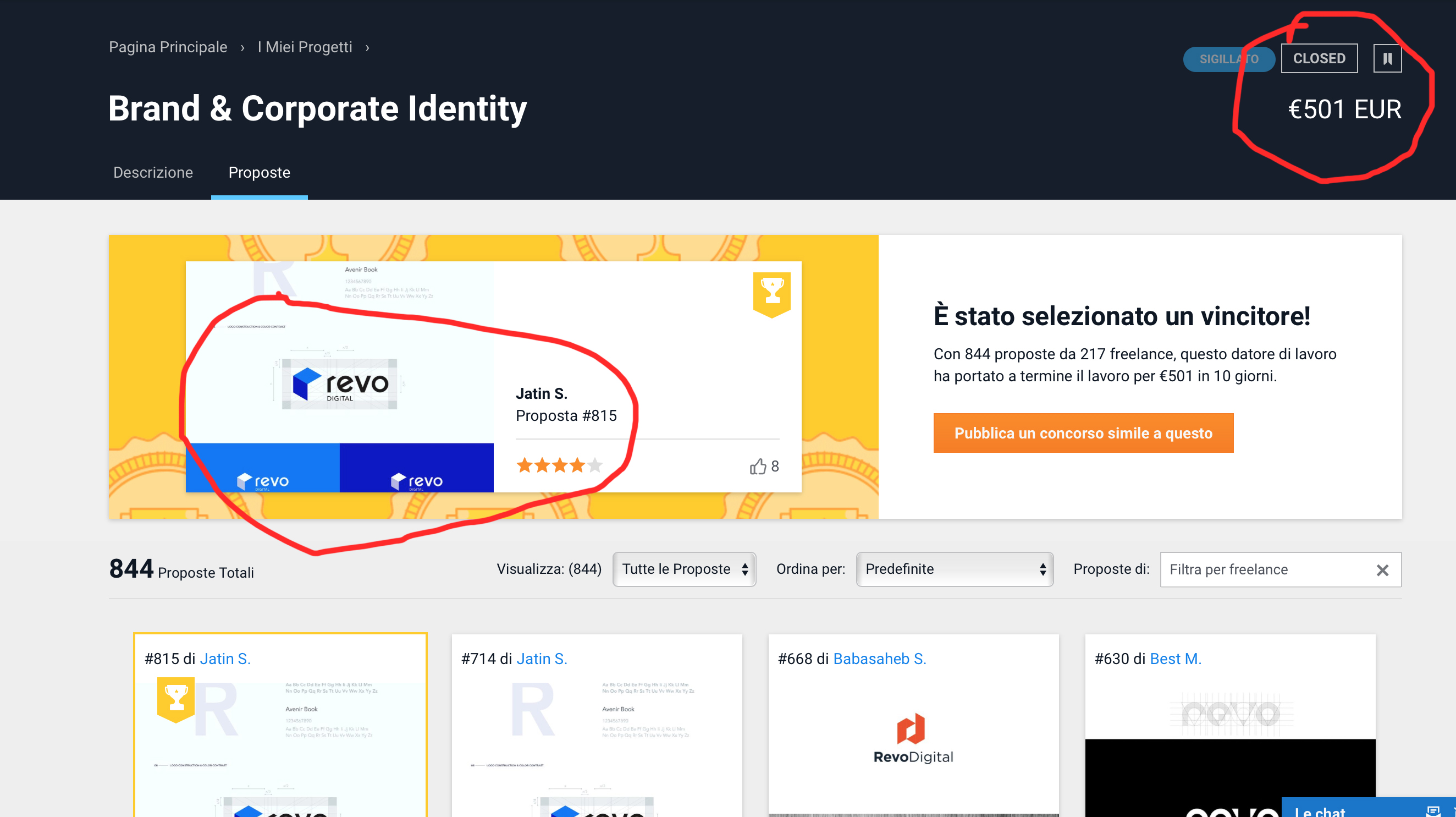
Task: Open the Predefinite sorting dropdown
Action: click(954, 569)
